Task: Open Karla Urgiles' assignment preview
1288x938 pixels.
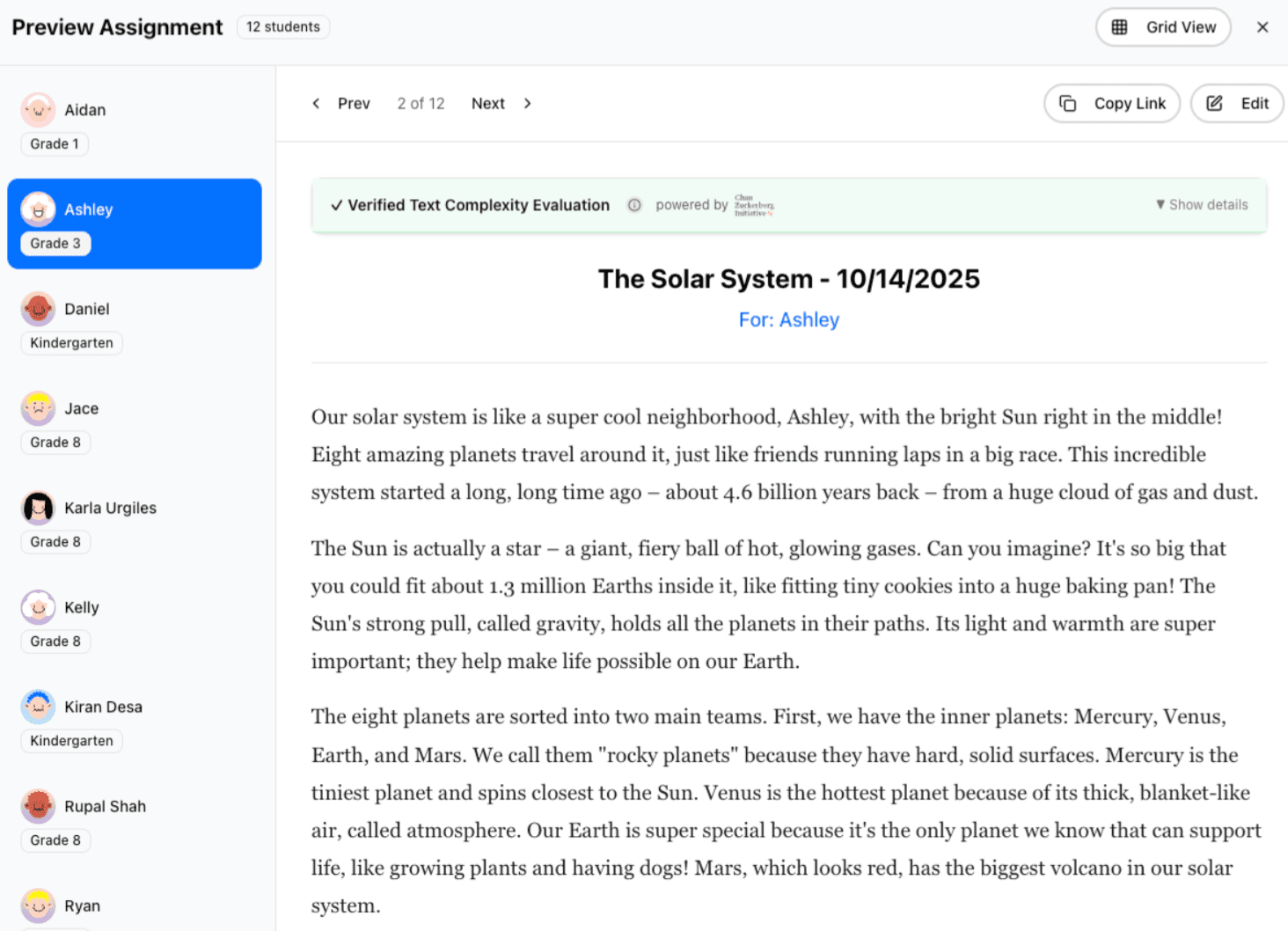Action: 110,508
